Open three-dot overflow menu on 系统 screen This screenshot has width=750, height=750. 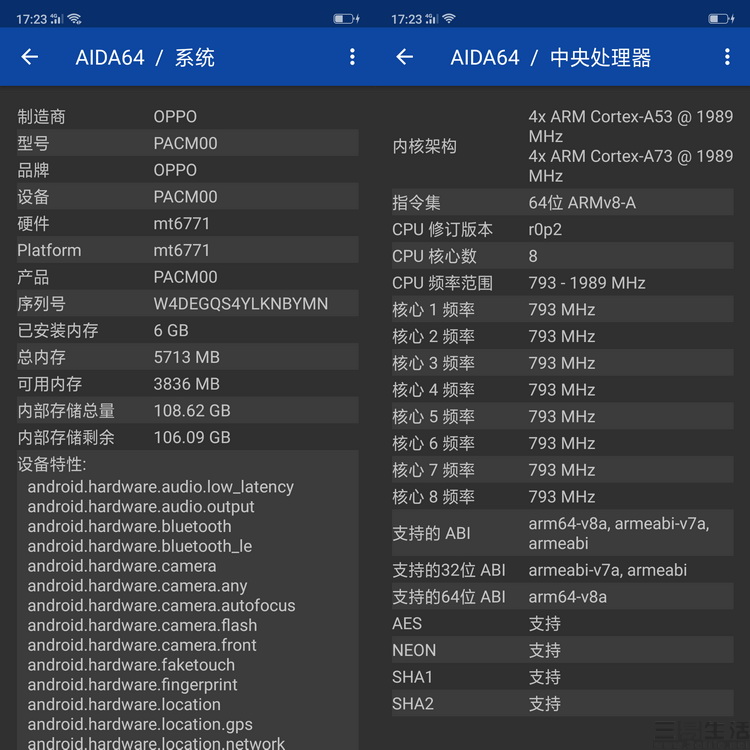coord(352,57)
